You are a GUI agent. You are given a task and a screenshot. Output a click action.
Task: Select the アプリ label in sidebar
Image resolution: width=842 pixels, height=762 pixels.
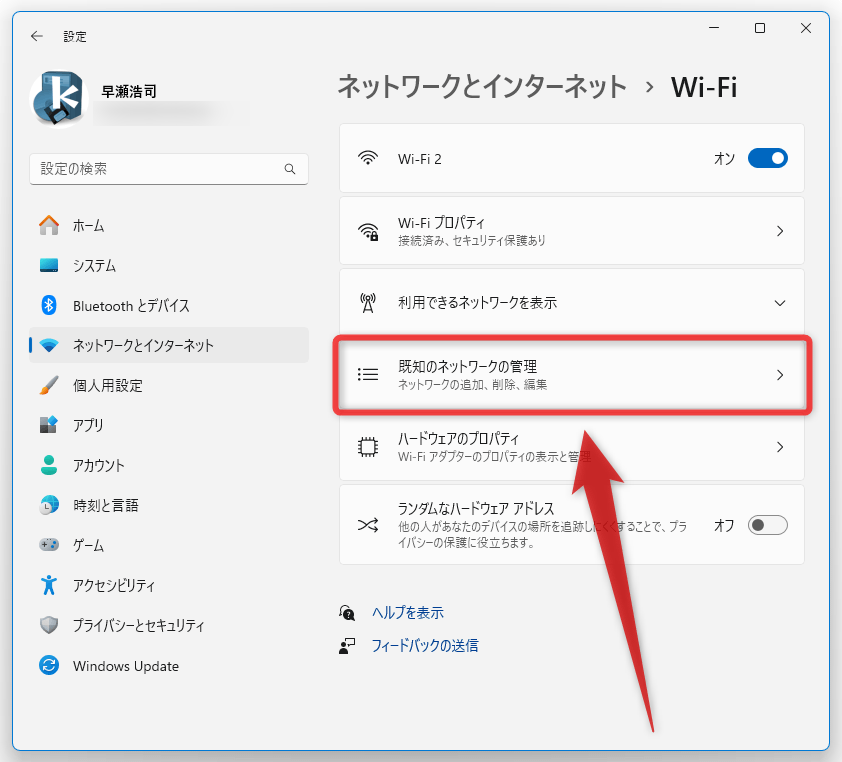pyautogui.click(x=88, y=425)
